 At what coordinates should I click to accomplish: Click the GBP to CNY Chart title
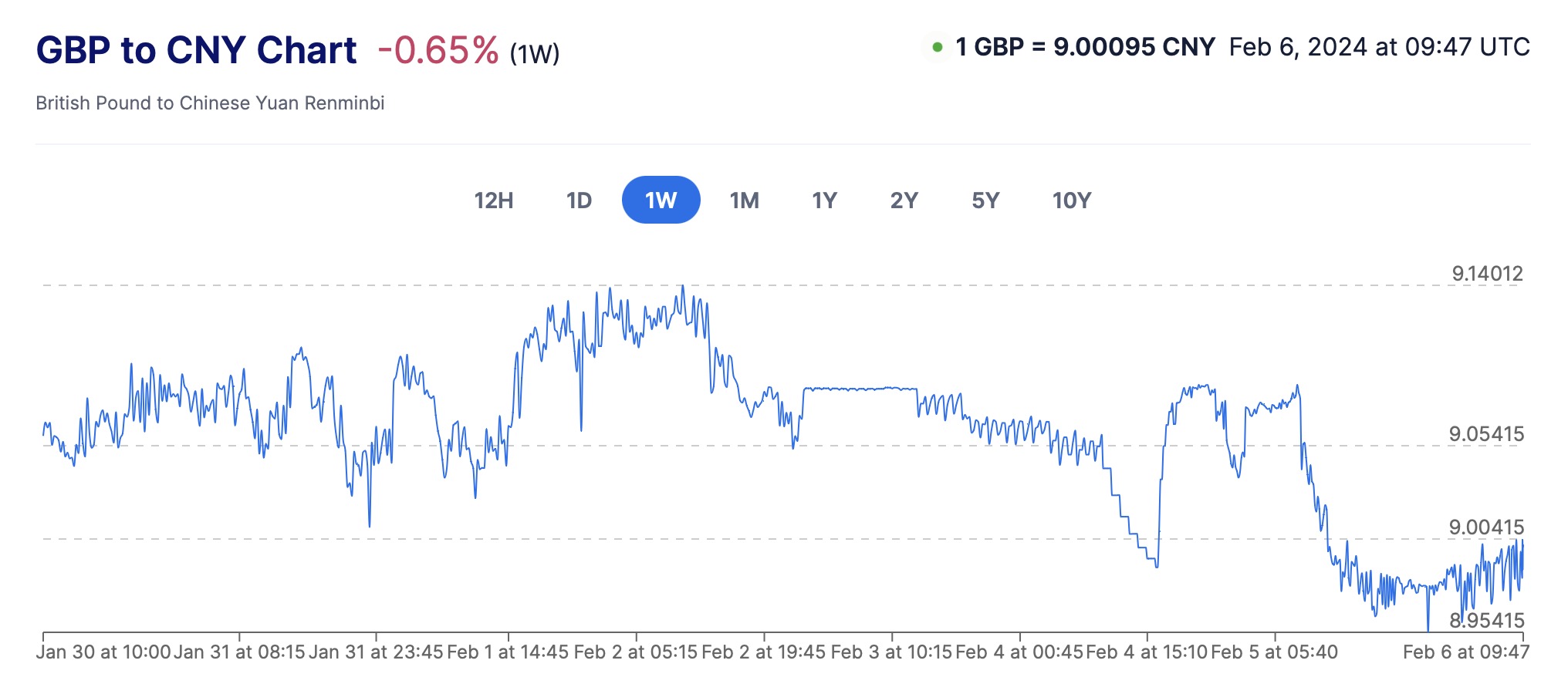click(196, 50)
